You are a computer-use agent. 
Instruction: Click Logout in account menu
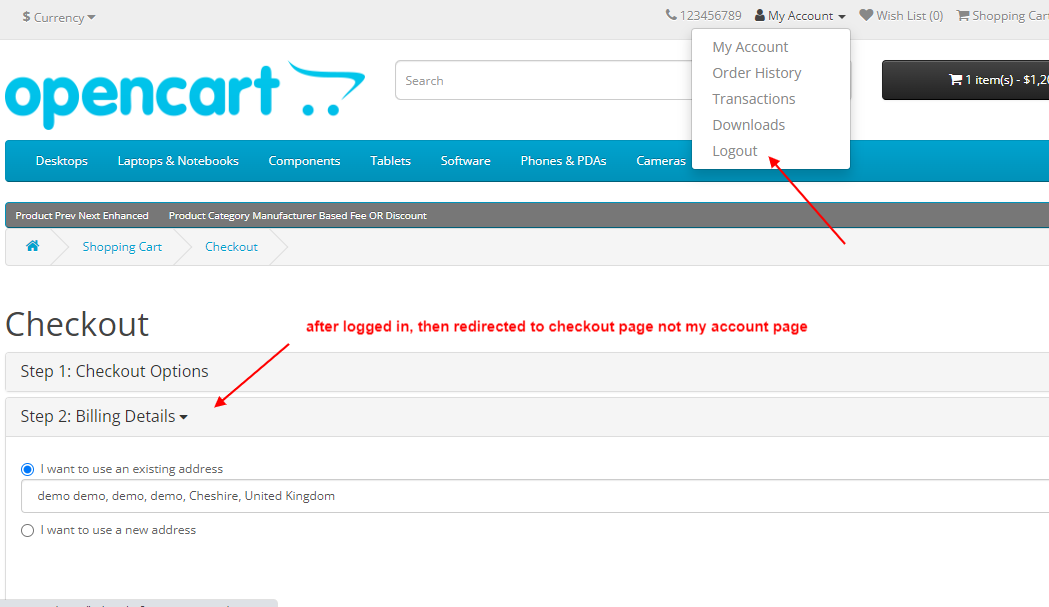tap(735, 151)
